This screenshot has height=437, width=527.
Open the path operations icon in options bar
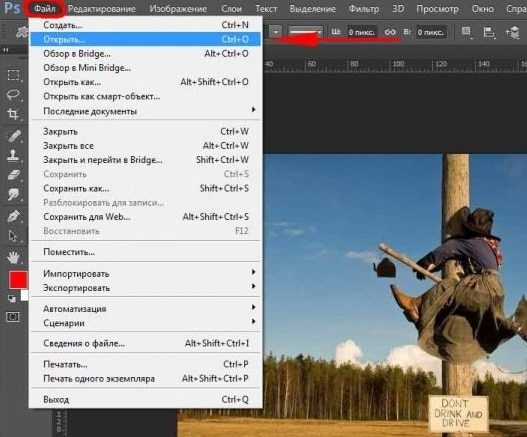pyautogui.click(x=467, y=32)
